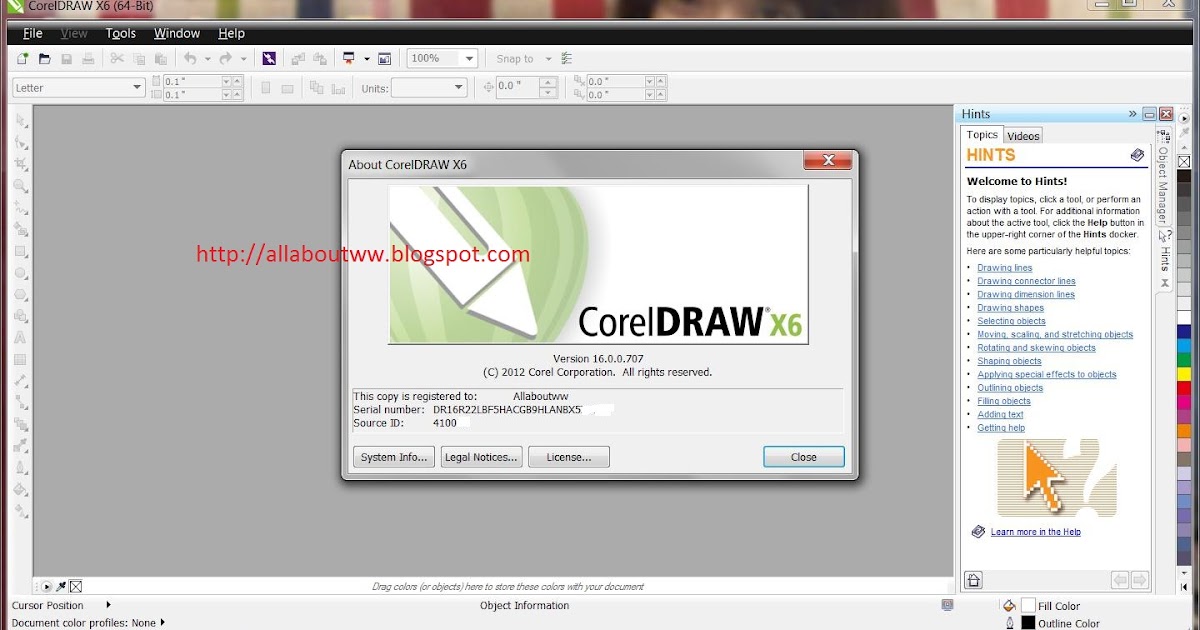Image resolution: width=1200 pixels, height=630 pixels.
Task: Click the Application launcher icon
Action: point(349,59)
